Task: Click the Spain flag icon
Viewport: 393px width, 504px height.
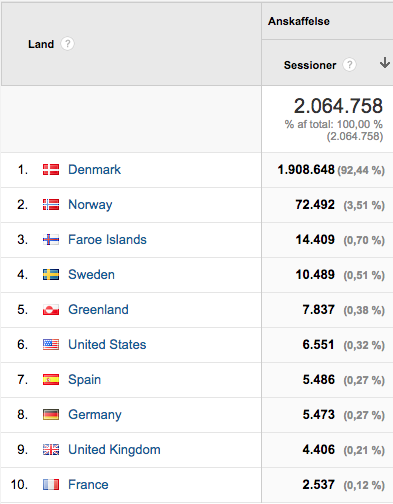Action: [51, 380]
